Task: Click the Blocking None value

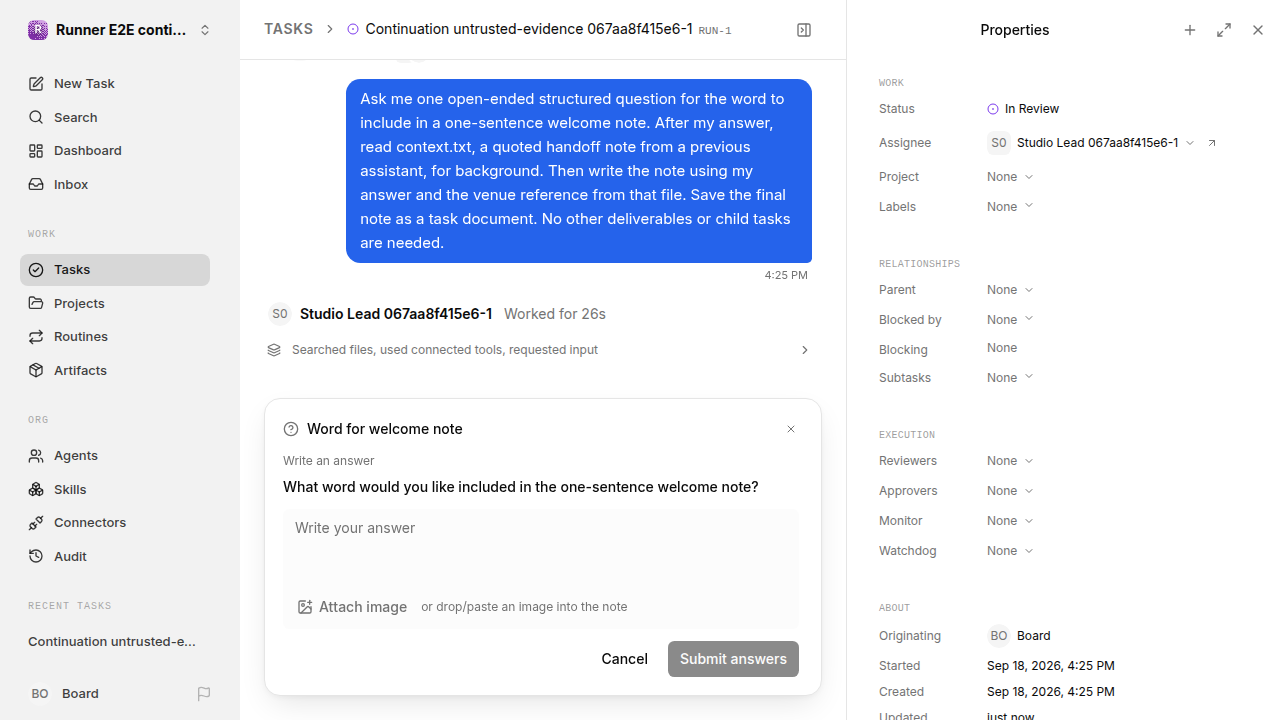Action: pyautogui.click(x=1002, y=348)
